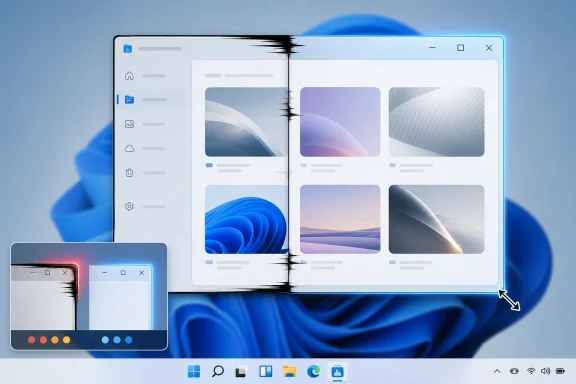Pick the yellow dot in the inset preview
Image resolution: width=576 pixels, height=384 pixels.
[x=66, y=340]
